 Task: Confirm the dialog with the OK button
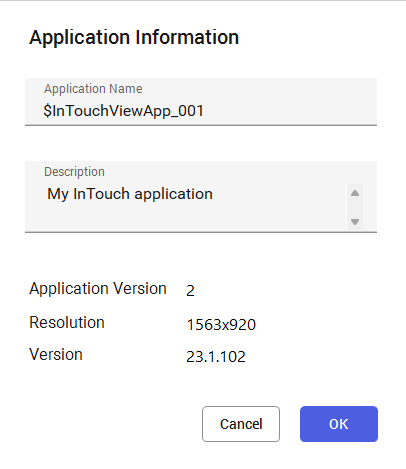click(339, 424)
